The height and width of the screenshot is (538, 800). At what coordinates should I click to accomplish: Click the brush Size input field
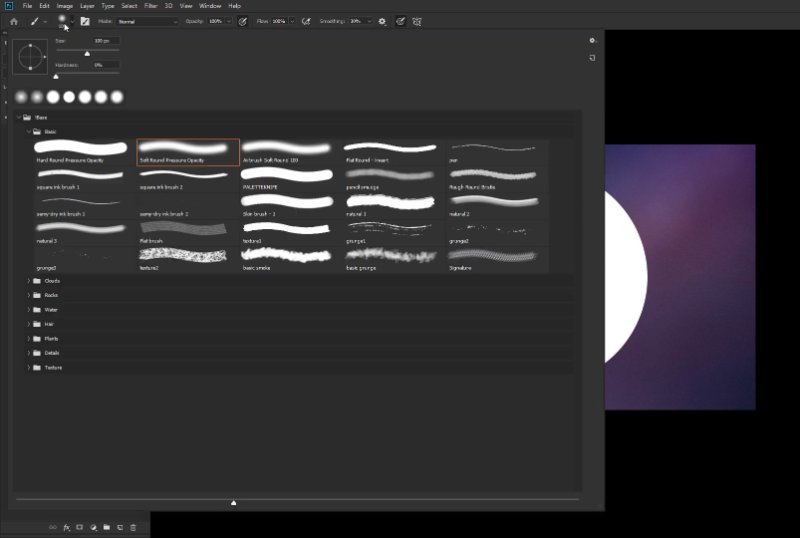105,41
